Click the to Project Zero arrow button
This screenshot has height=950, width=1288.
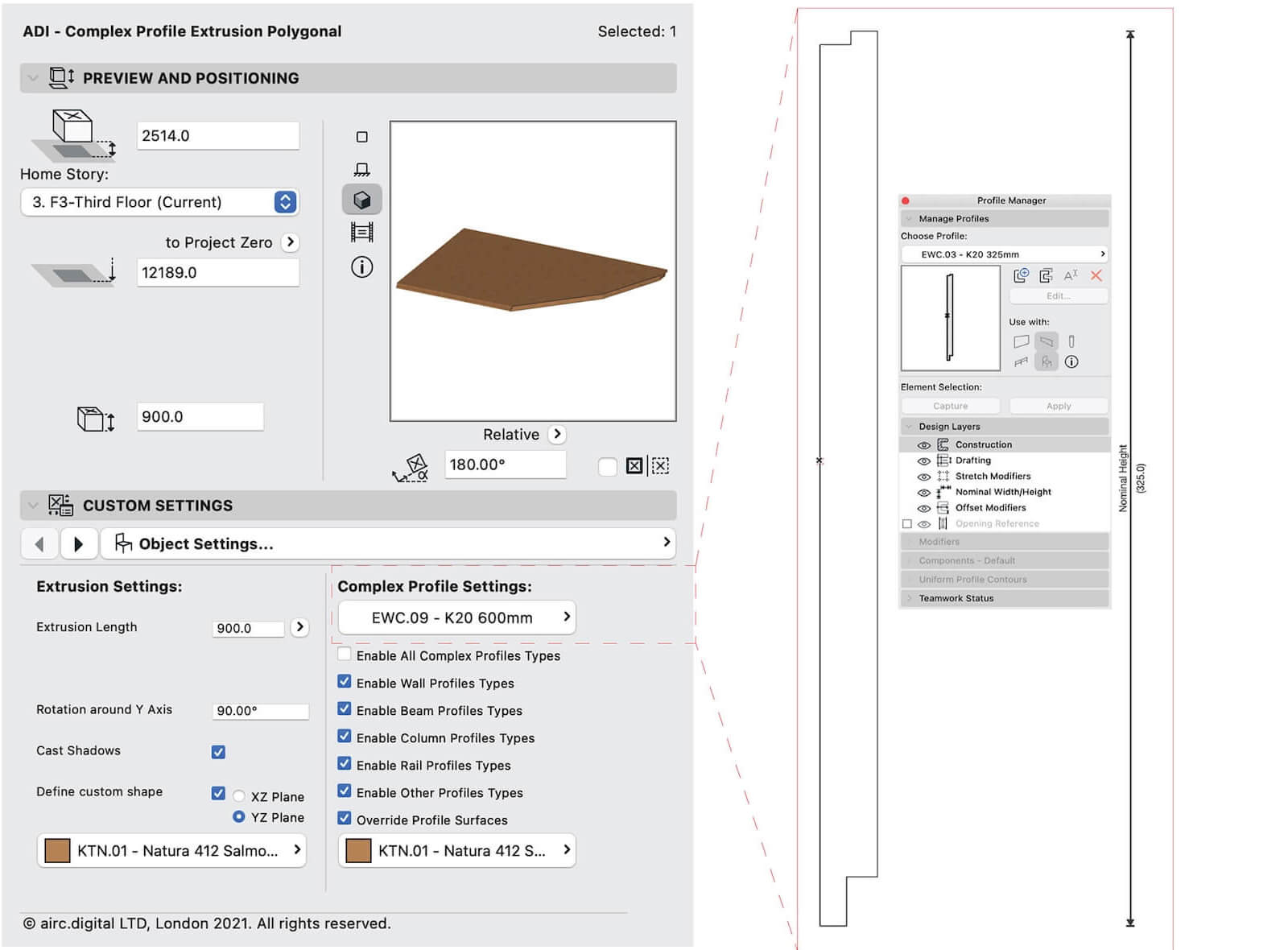291,242
